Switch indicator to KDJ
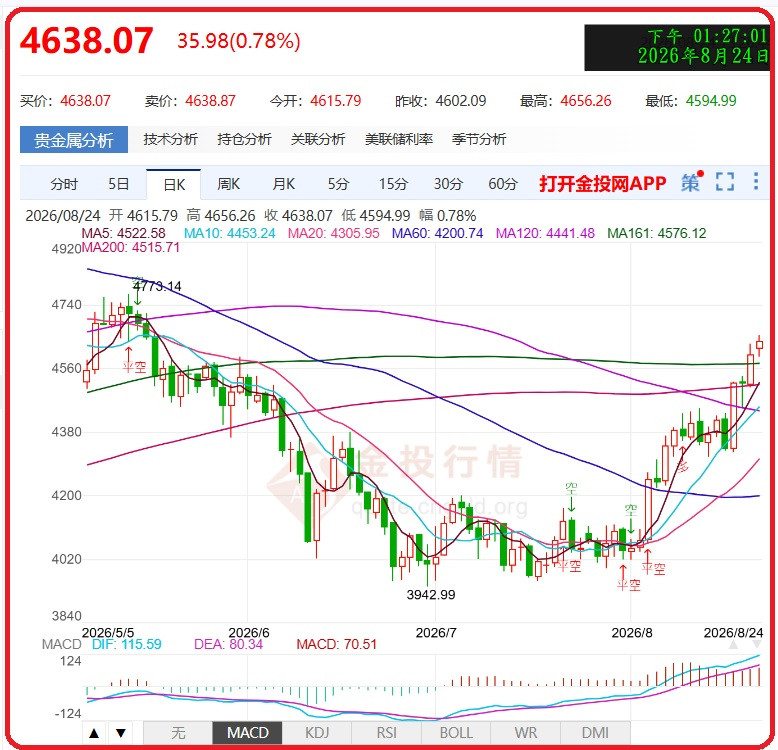 click(317, 733)
